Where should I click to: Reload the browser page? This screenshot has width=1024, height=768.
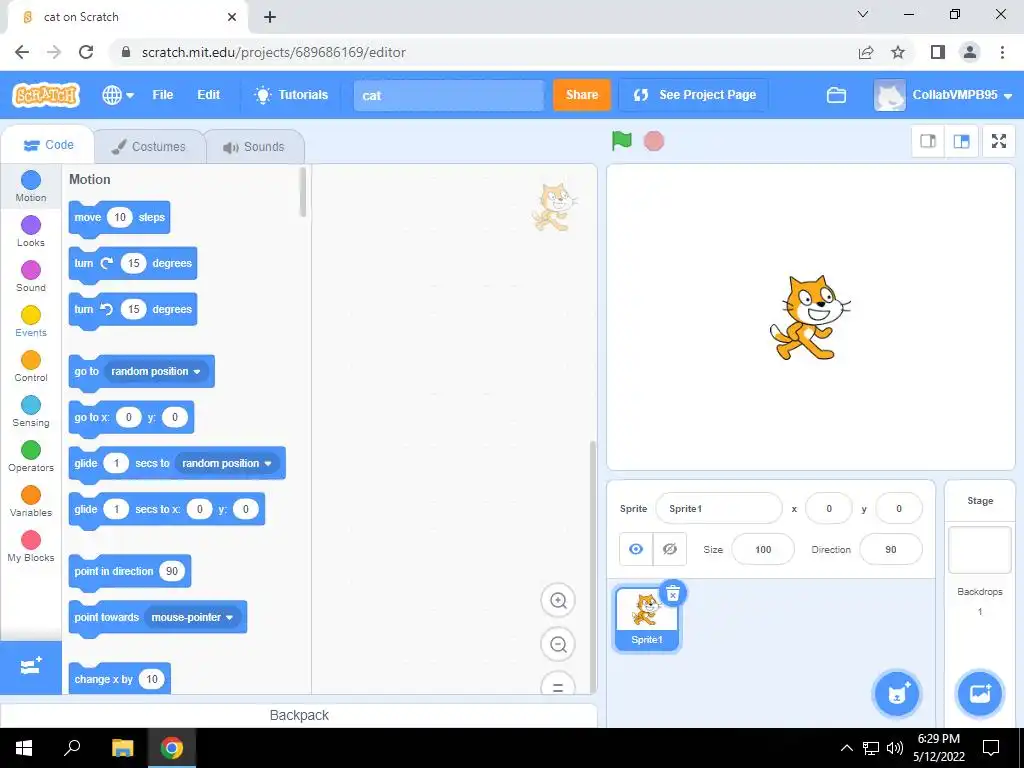86,52
